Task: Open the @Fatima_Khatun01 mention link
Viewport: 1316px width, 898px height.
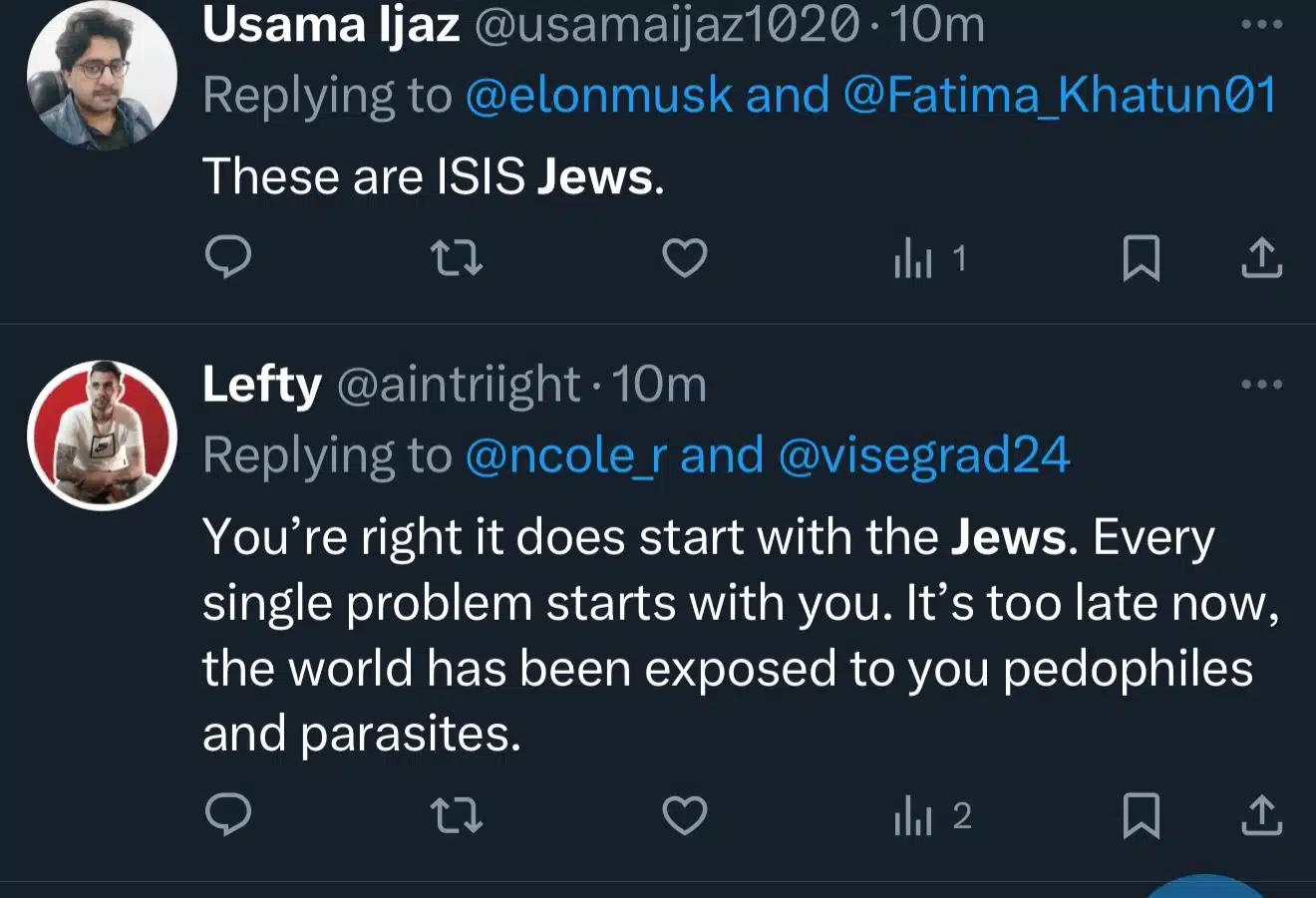Action: tap(1060, 96)
